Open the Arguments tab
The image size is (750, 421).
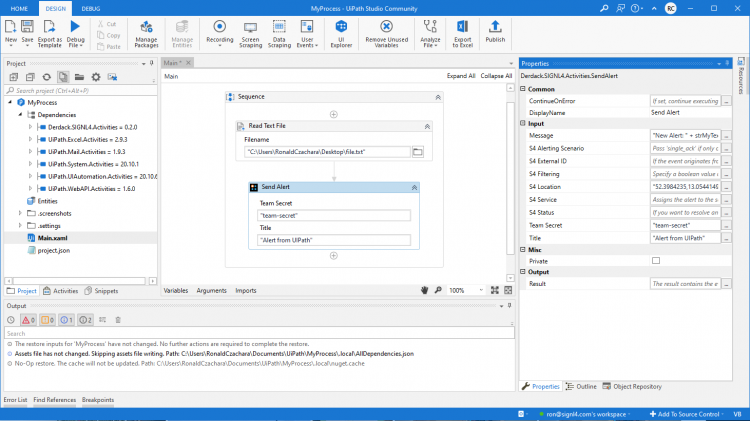[x=211, y=290]
